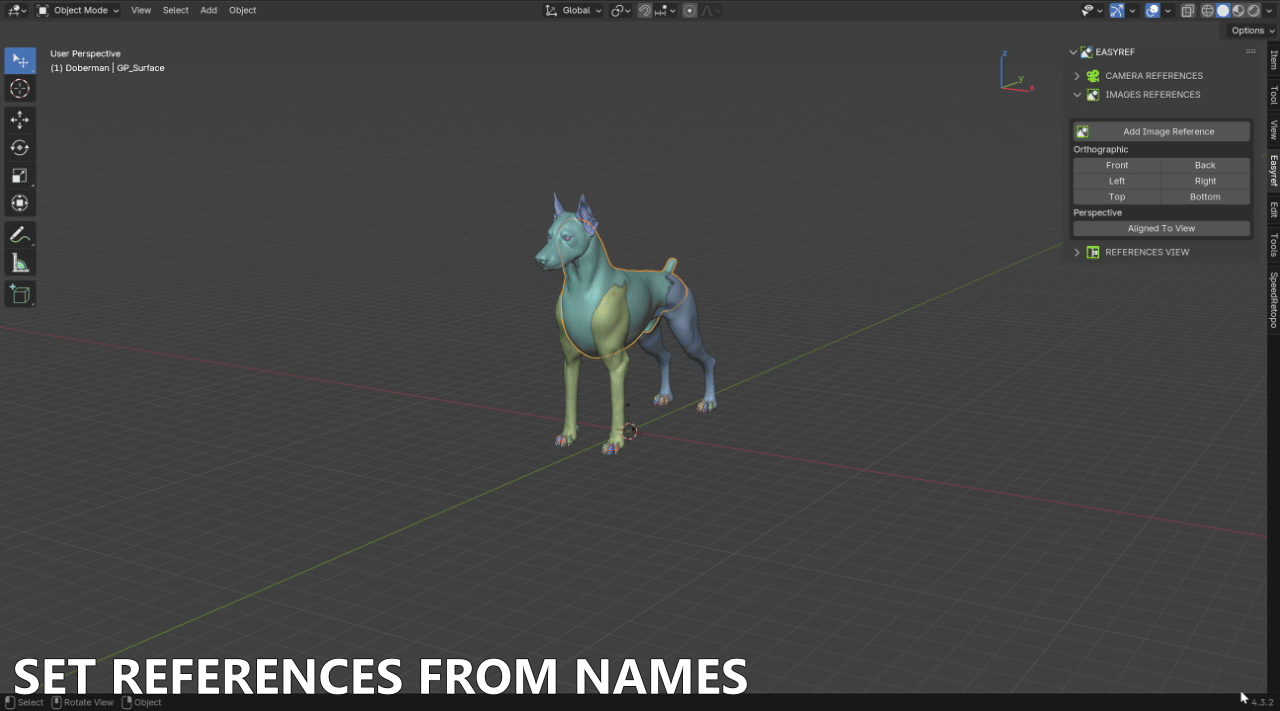Activate the 3D Cursor tool
Screen dimensions: 1280x711
pyautogui.click(x=20, y=89)
